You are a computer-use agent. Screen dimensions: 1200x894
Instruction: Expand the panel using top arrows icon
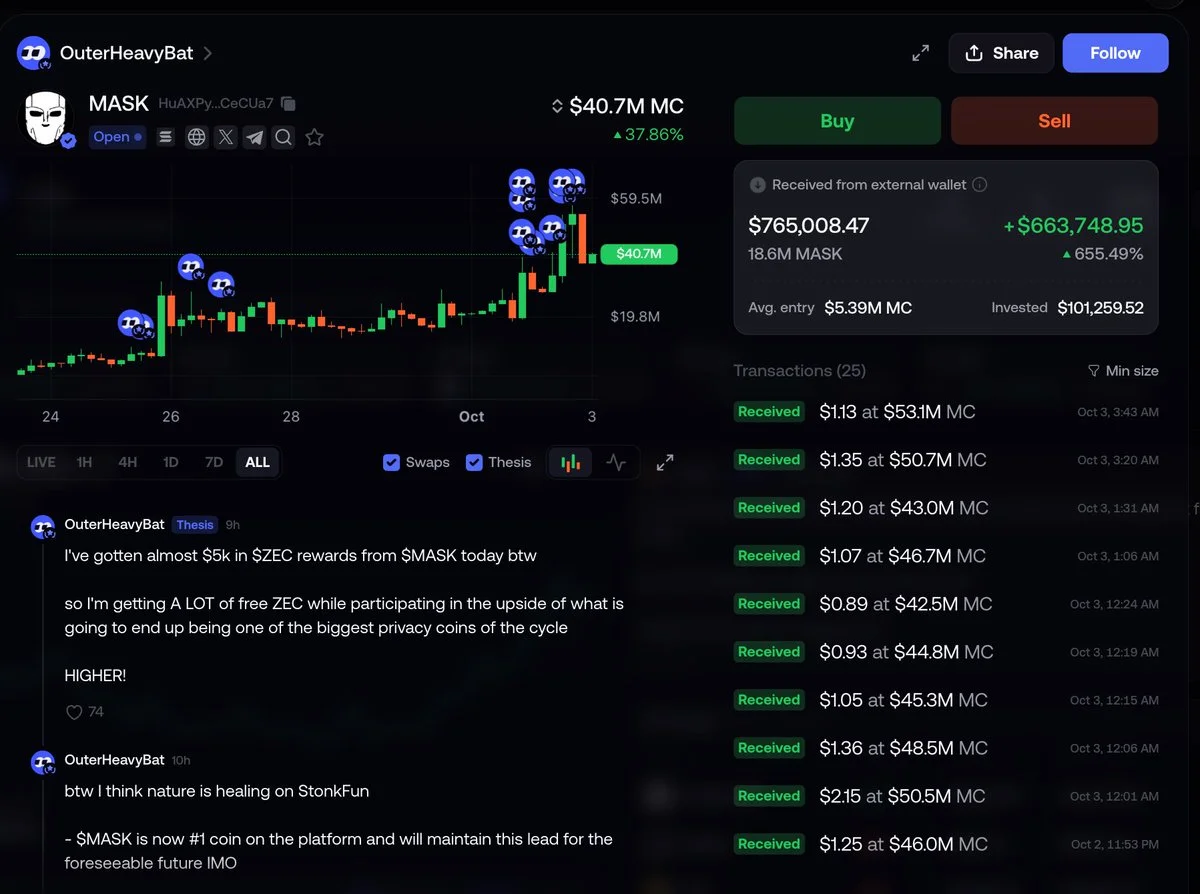point(921,53)
